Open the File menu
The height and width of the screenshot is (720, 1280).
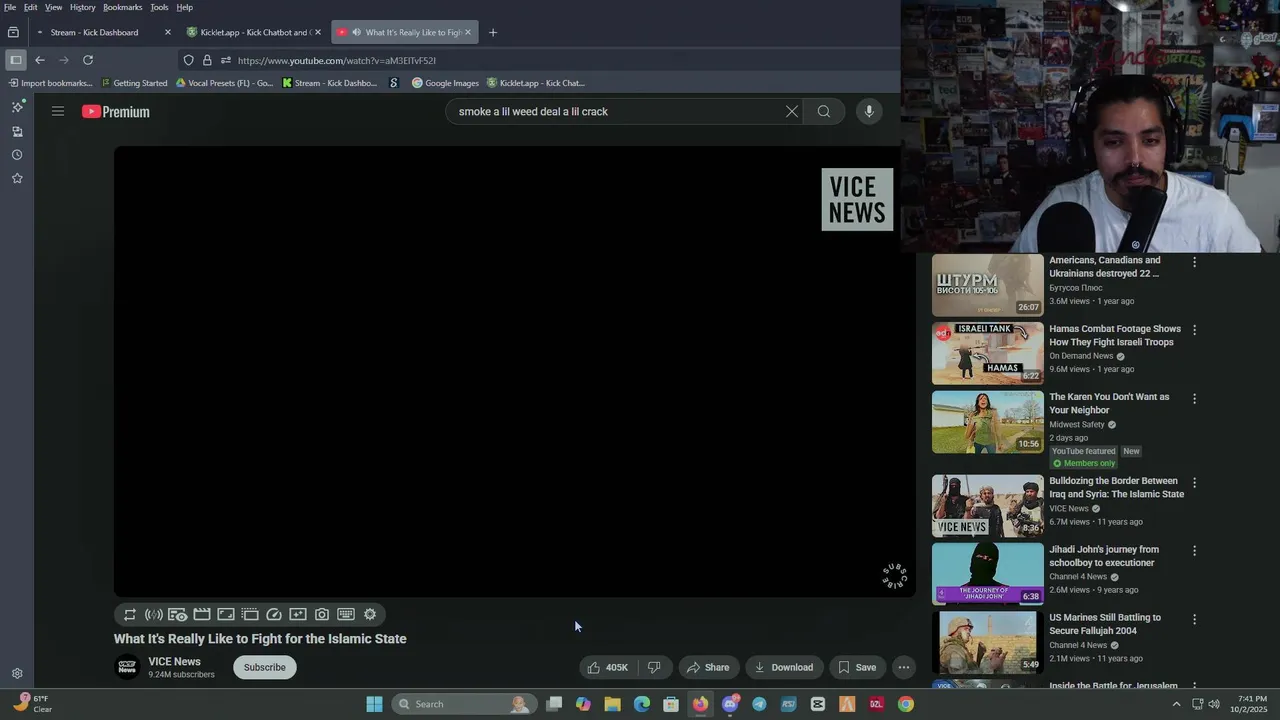pos(10,7)
